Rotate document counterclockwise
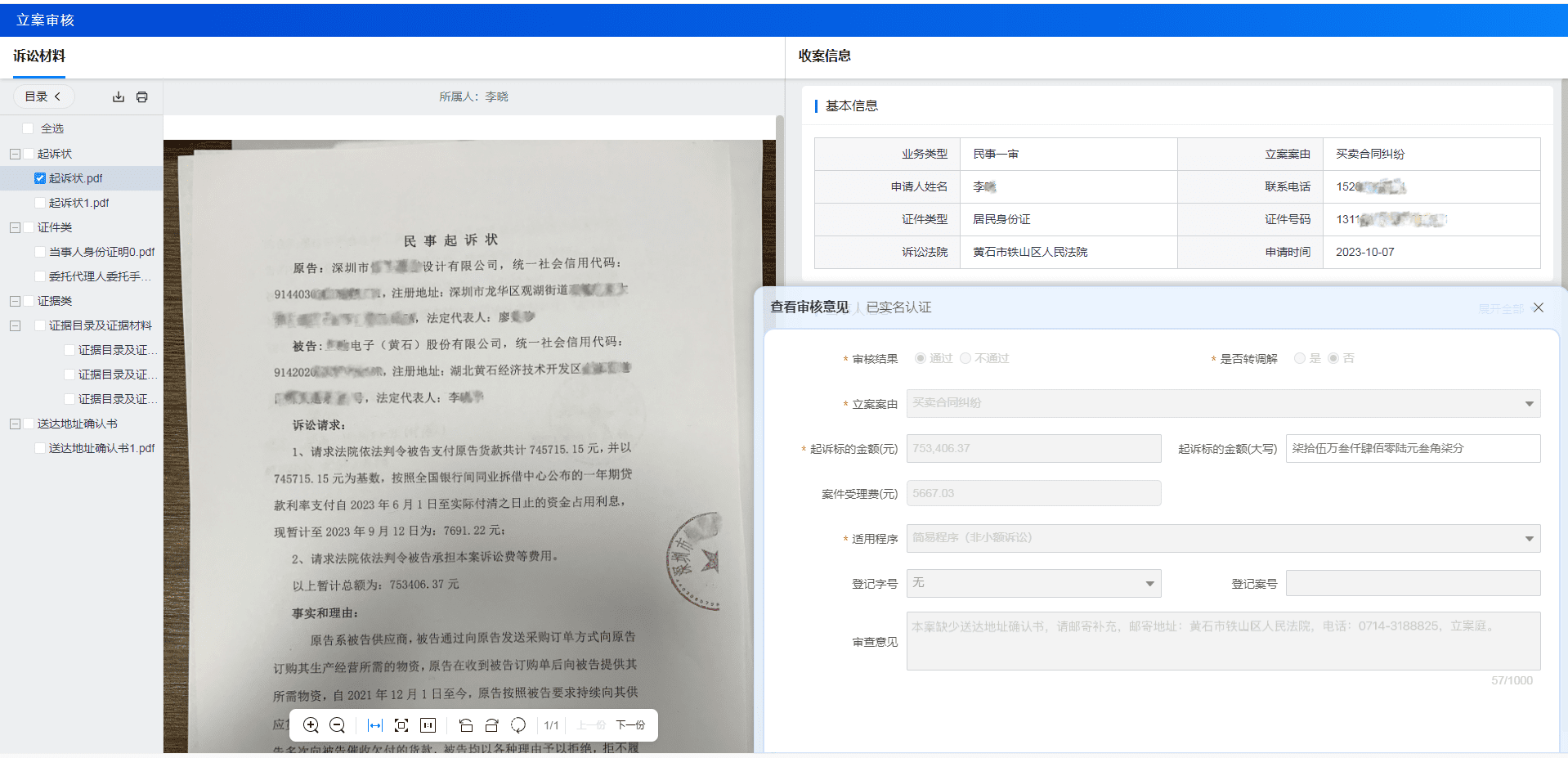 [466, 725]
